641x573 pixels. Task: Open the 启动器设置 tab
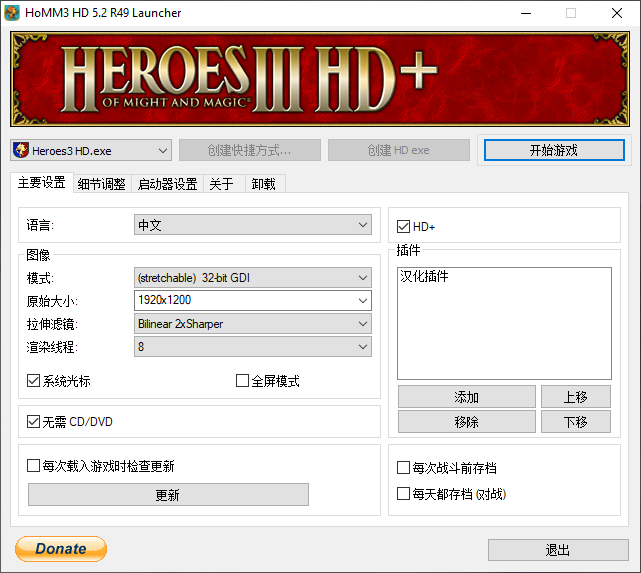(168, 184)
